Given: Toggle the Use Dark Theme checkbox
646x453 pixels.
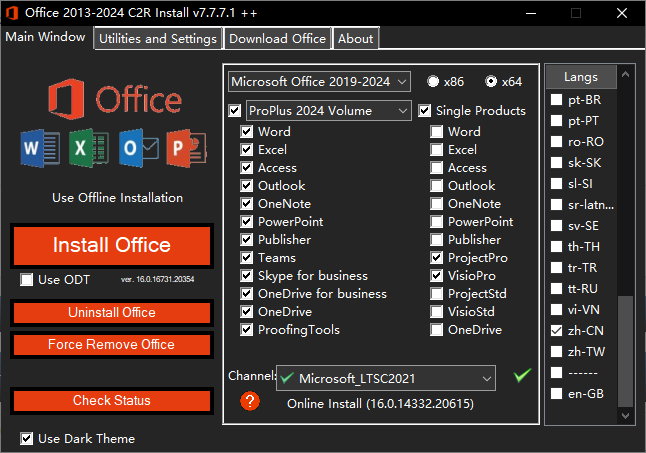Looking at the screenshot, I should [27, 439].
